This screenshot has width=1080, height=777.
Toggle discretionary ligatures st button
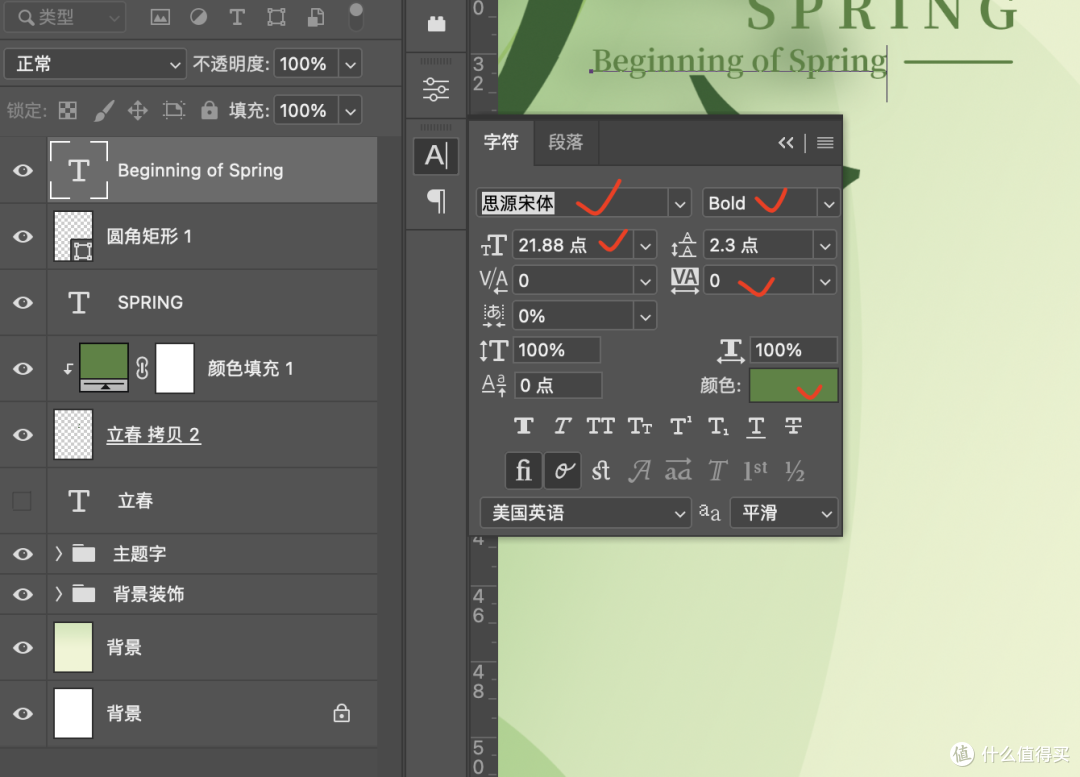click(601, 471)
